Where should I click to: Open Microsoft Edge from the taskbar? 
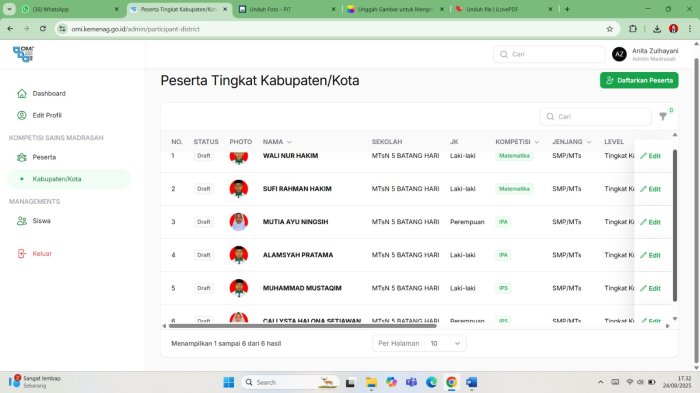(x=431, y=382)
